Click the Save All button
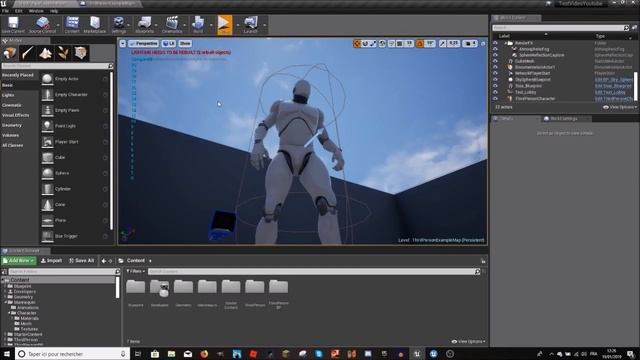Screen dimensions: 640x360 [82, 260]
